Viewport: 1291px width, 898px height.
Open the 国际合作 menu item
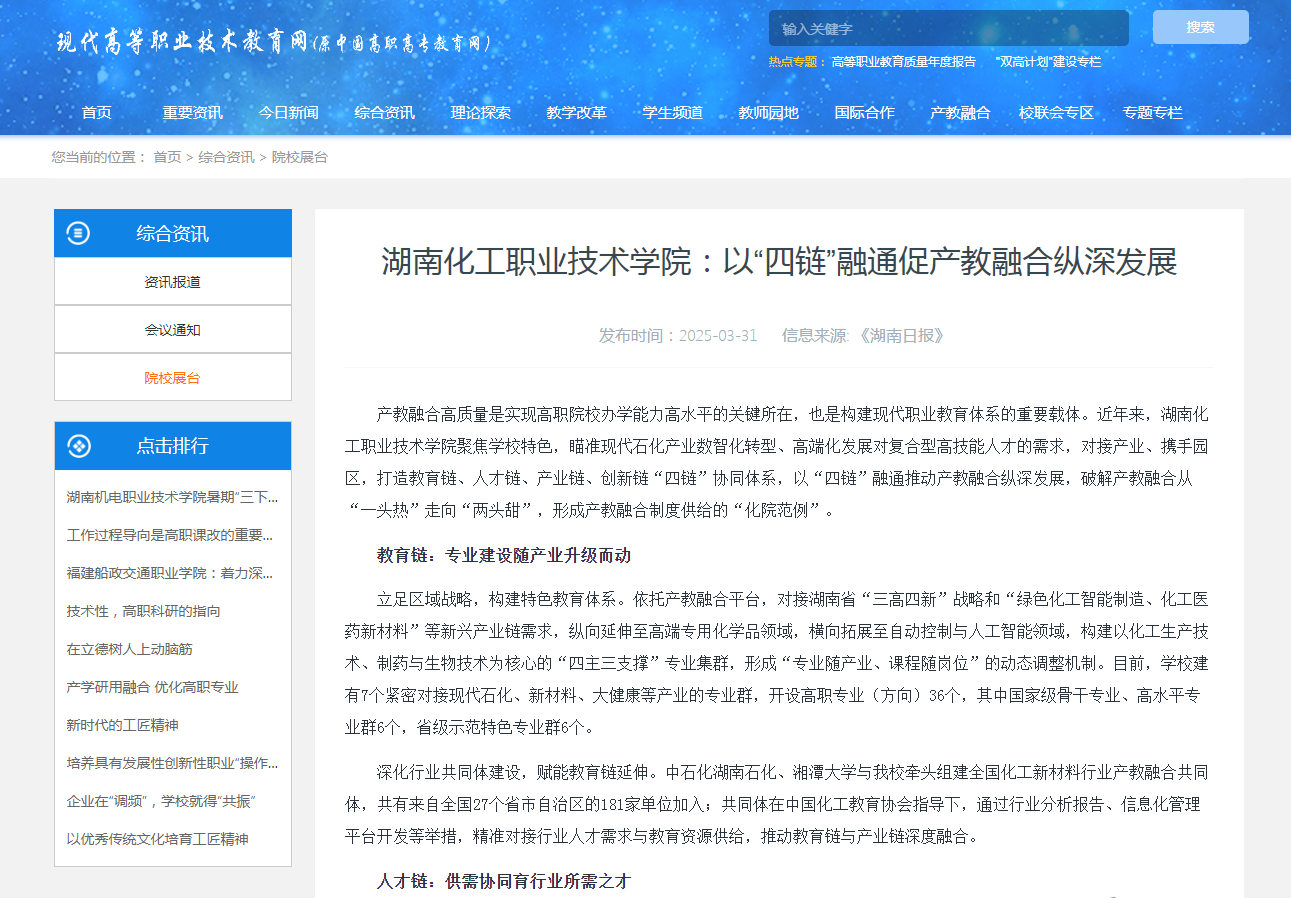pyautogui.click(x=864, y=113)
